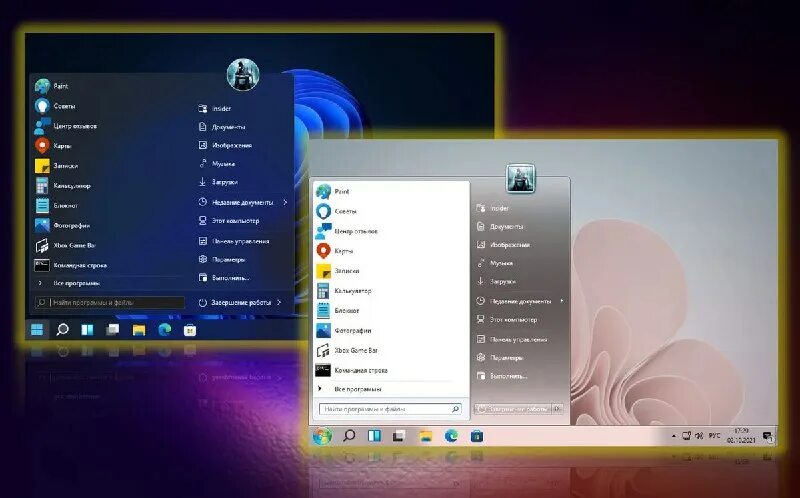Viewport: 800px width, 498px height.
Task: Open Этот компьютер in the dark menu
Action: point(229,221)
